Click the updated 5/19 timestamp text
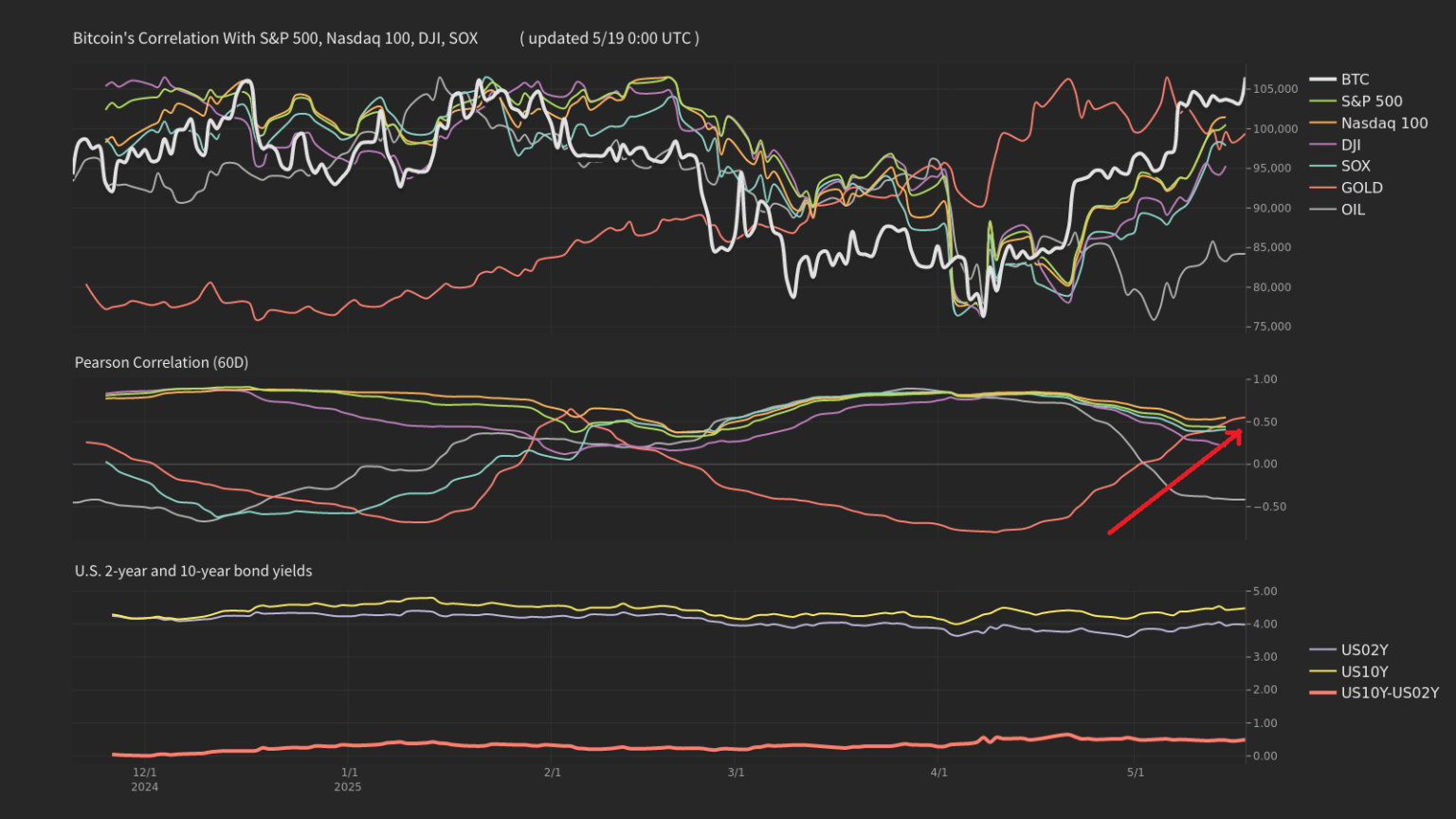The width and height of the screenshot is (1456, 819). (610, 38)
